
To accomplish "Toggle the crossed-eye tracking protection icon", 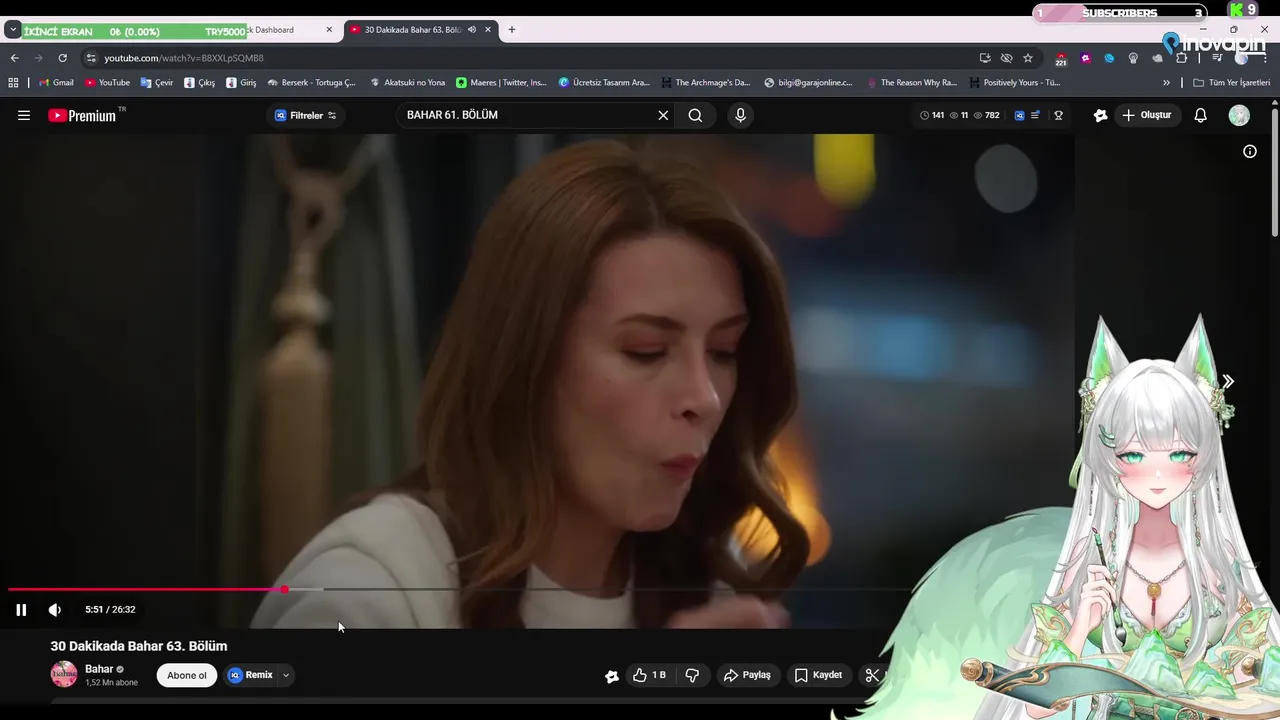I will point(1006,58).
